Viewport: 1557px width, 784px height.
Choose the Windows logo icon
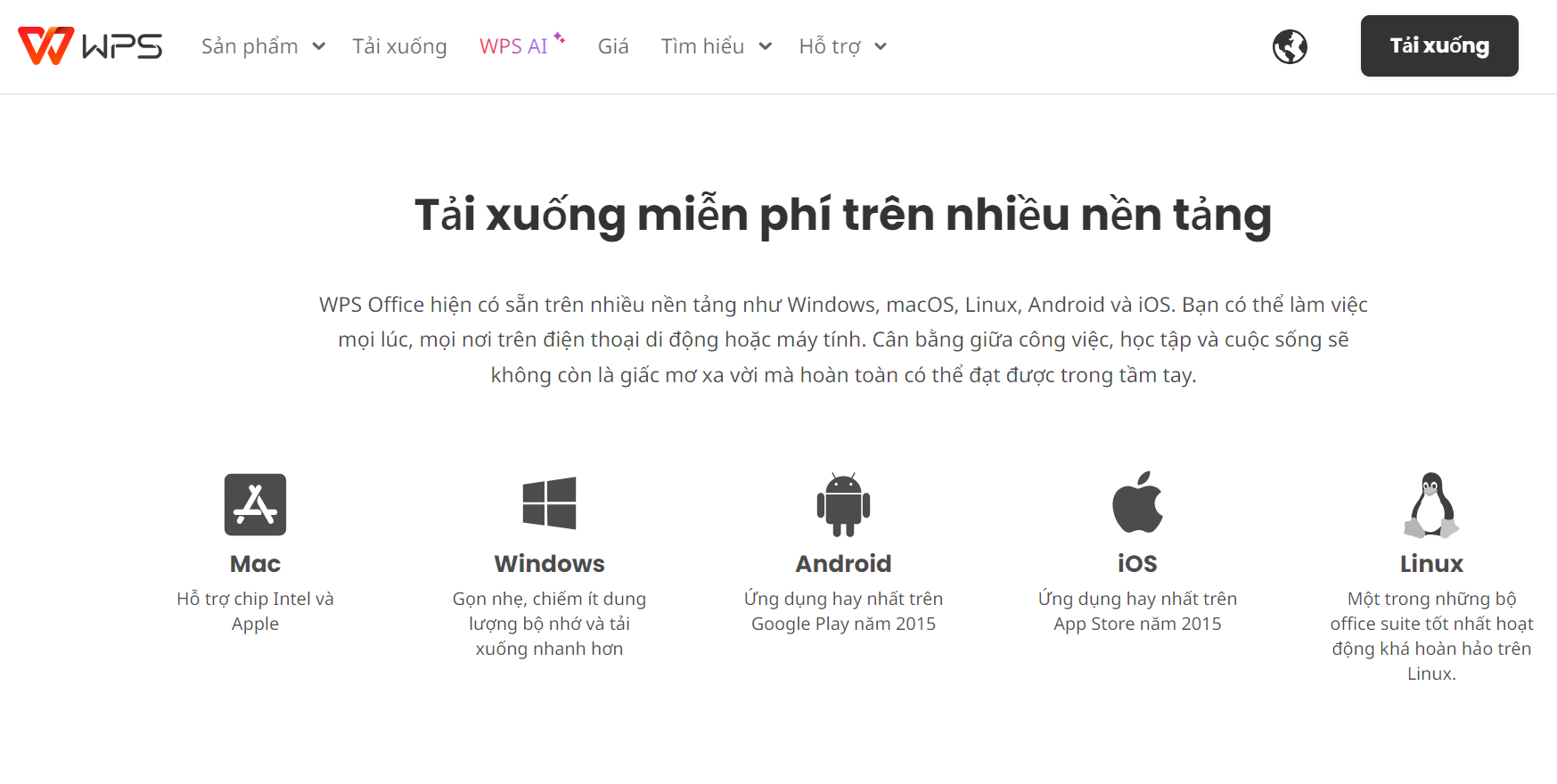[x=549, y=503]
